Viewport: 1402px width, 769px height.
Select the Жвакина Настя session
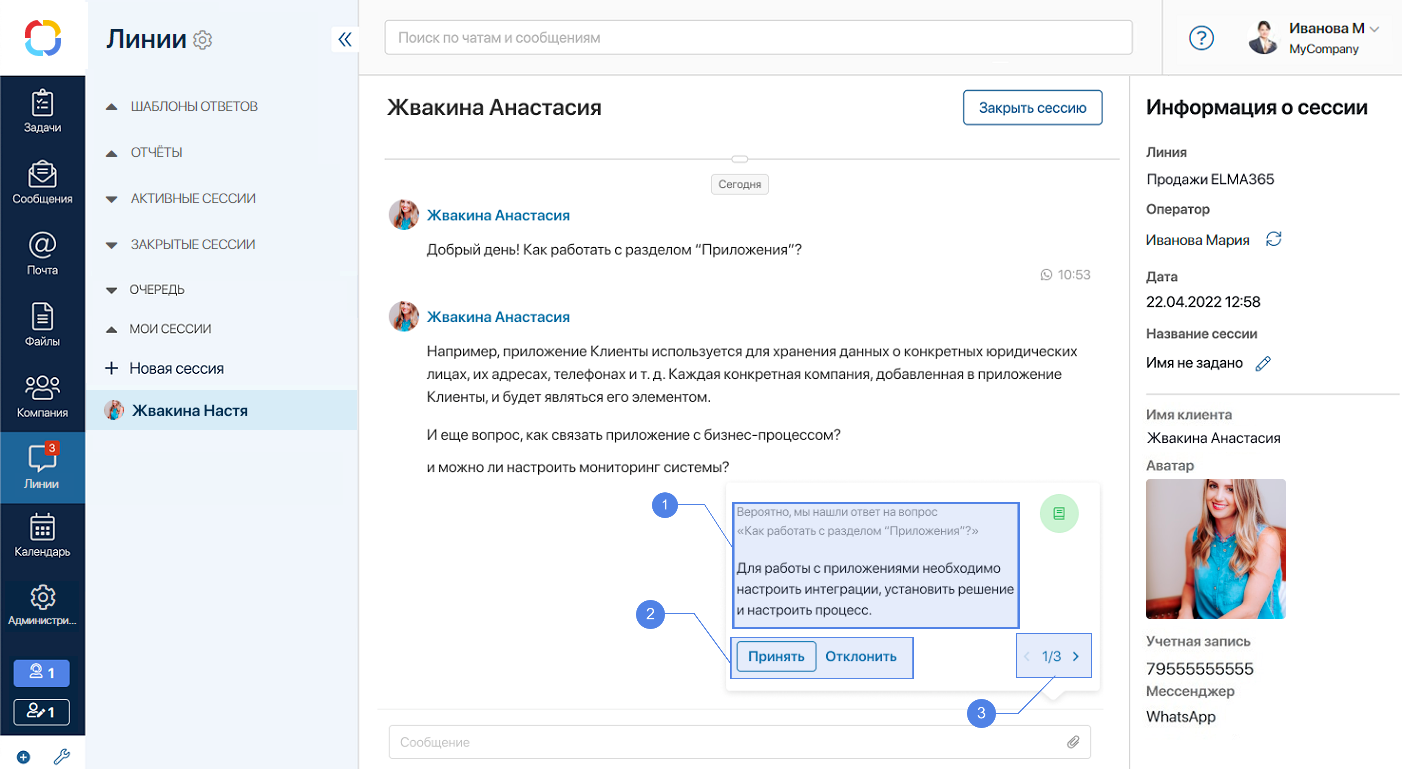pos(190,410)
